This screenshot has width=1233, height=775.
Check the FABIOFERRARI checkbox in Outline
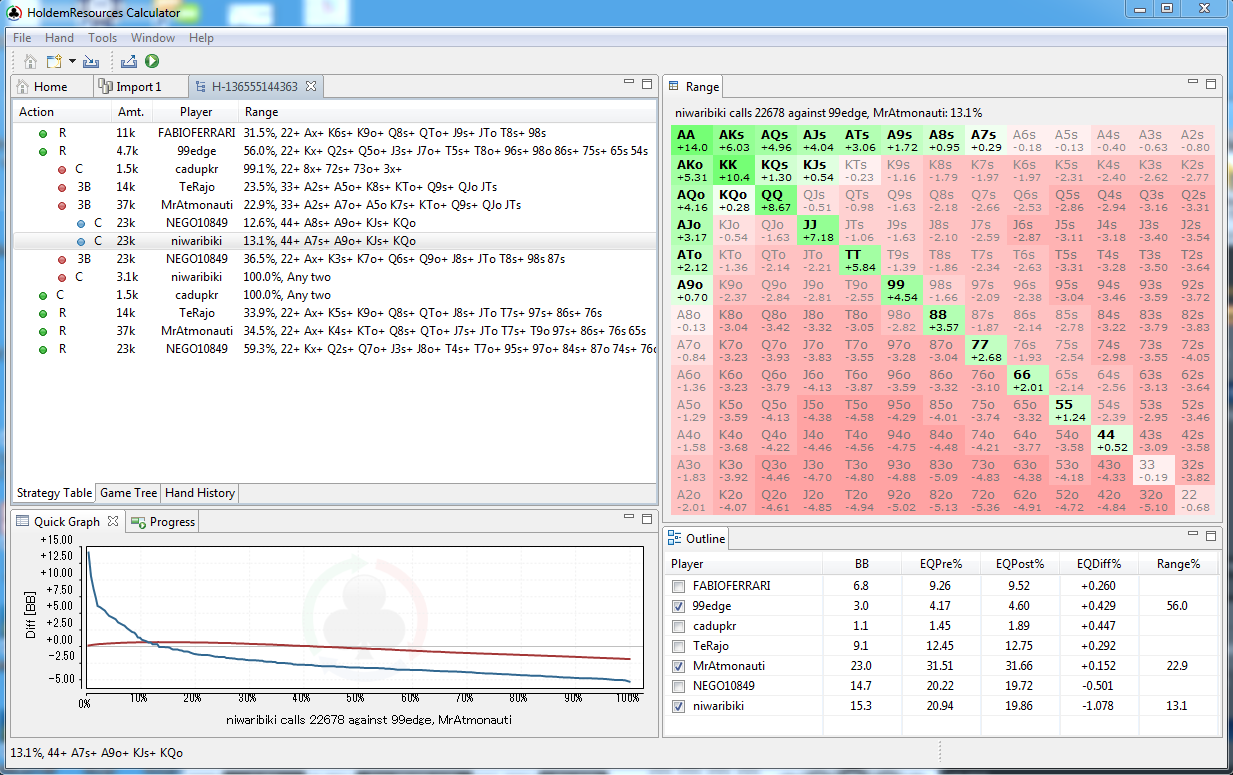pyautogui.click(x=680, y=586)
